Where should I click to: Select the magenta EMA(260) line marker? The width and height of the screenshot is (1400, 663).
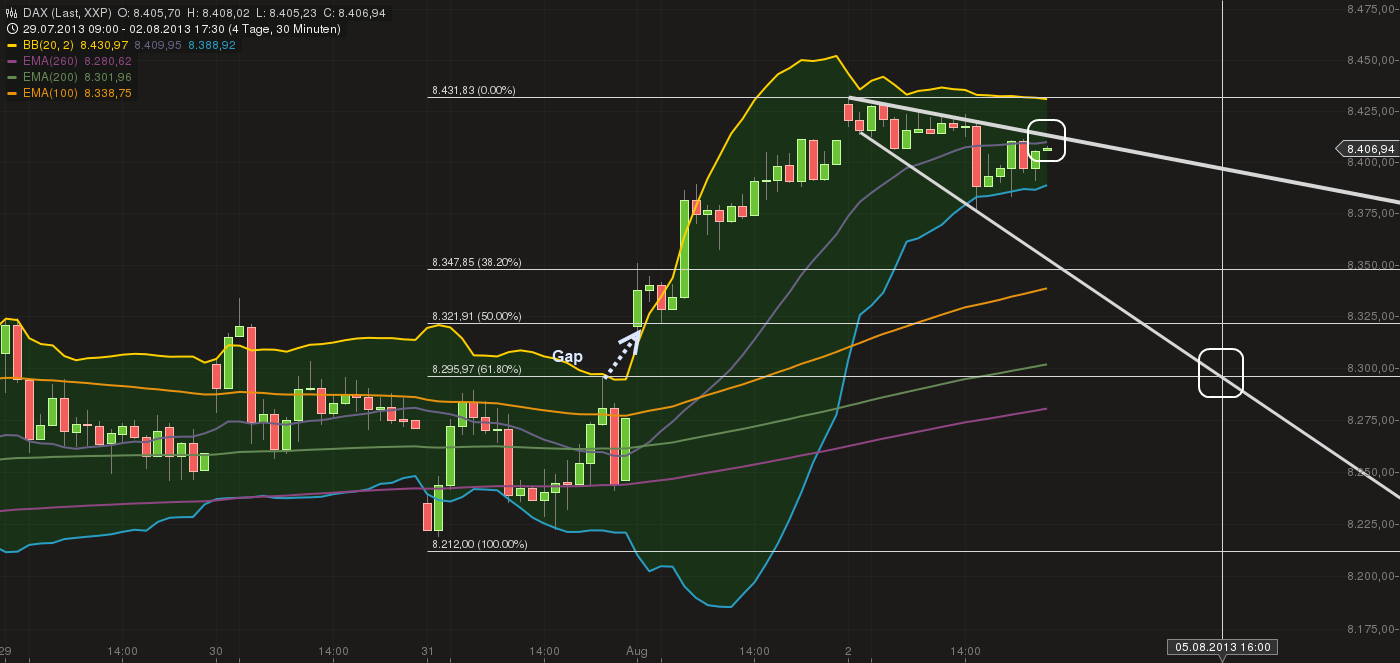click(14, 60)
